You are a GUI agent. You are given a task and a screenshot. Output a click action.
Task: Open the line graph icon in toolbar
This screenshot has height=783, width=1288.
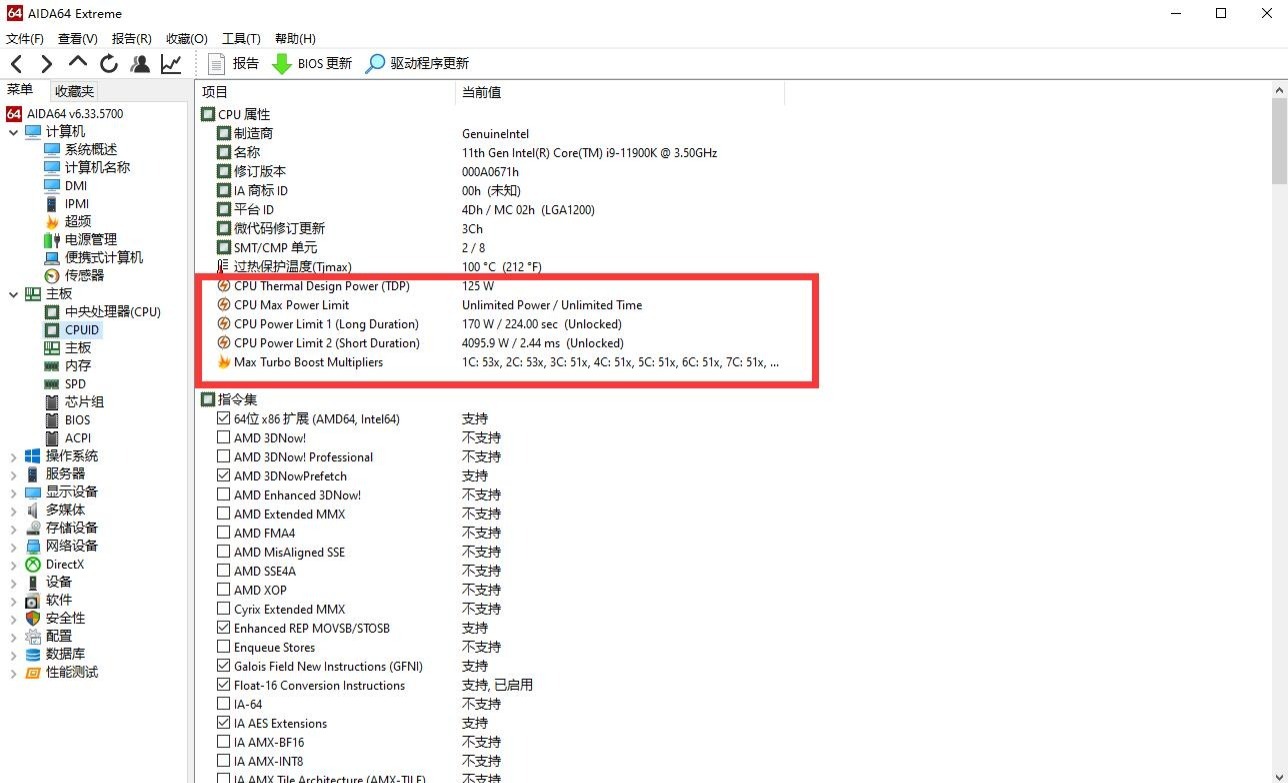point(171,64)
